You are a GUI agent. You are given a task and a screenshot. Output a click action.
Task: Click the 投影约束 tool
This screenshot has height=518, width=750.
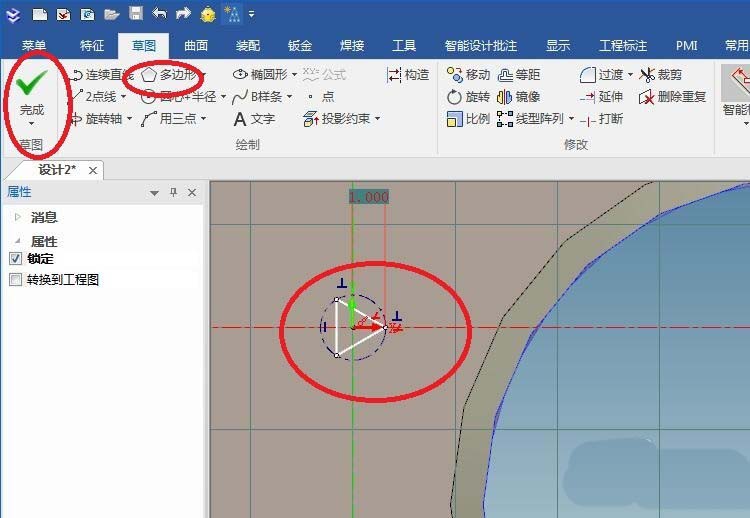[x=337, y=119]
